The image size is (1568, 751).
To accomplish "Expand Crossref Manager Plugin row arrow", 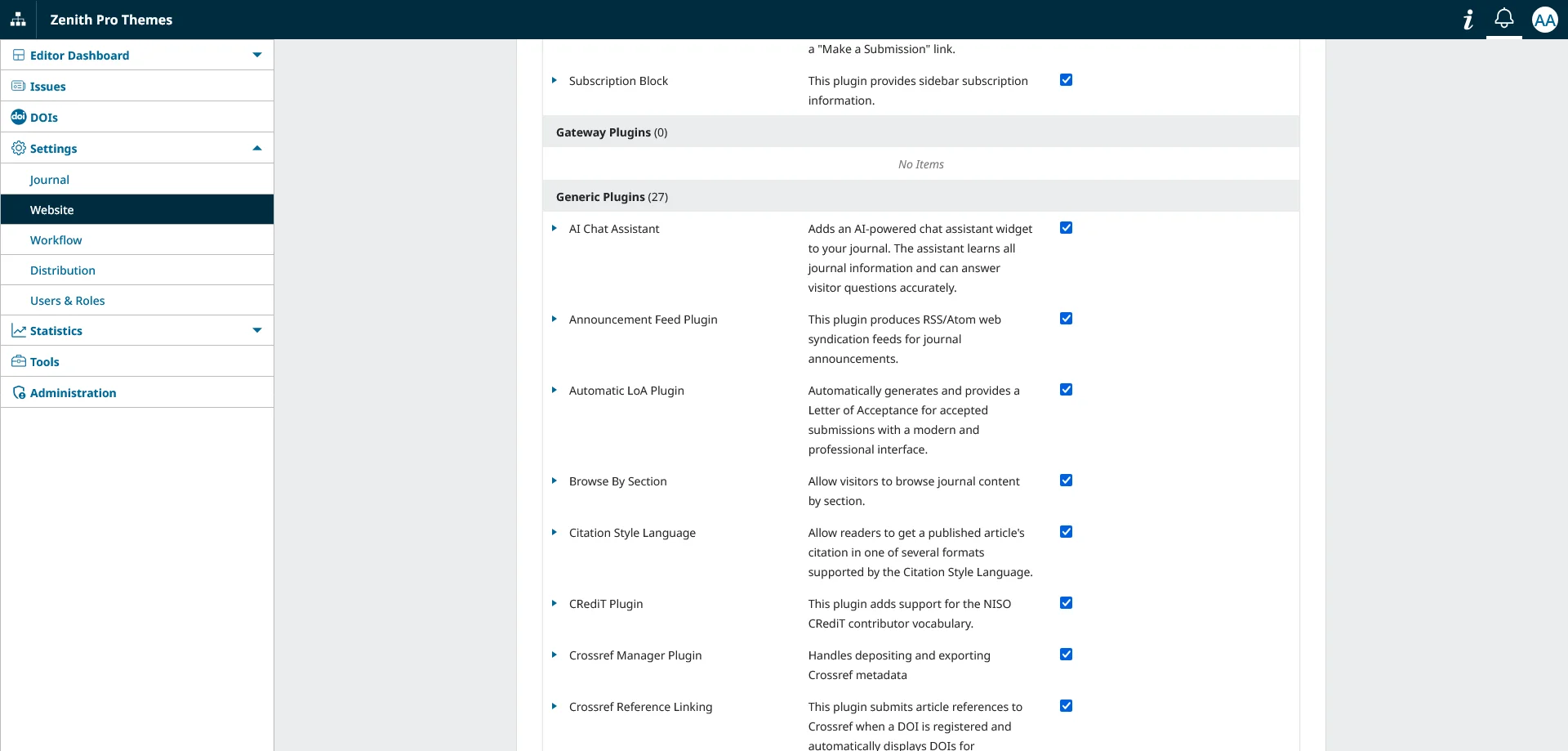I will pyautogui.click(x=554, y=655).
